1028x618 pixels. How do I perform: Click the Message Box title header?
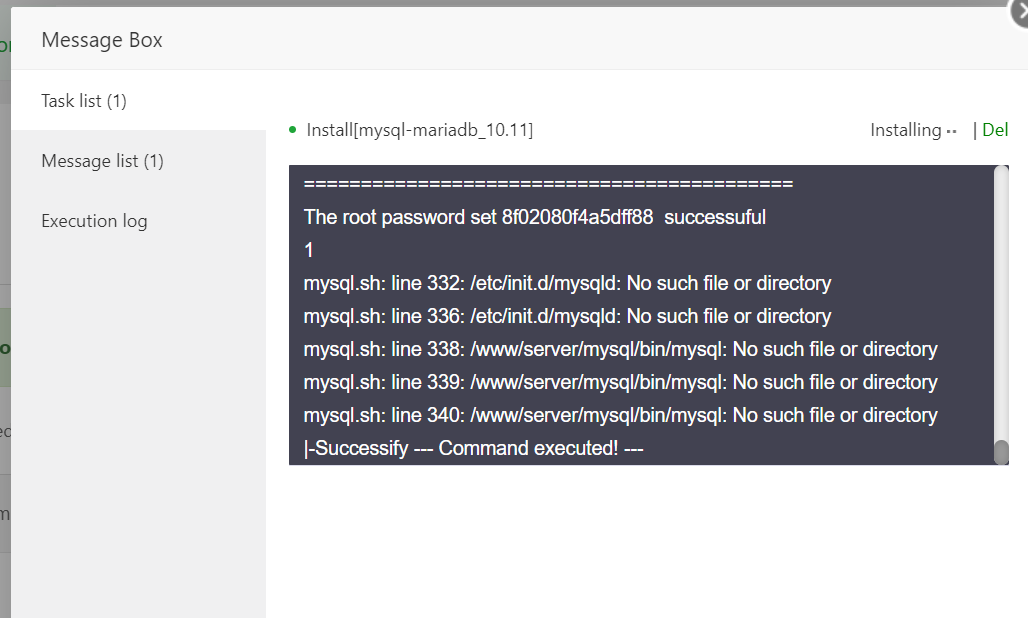tap(102, 40)
